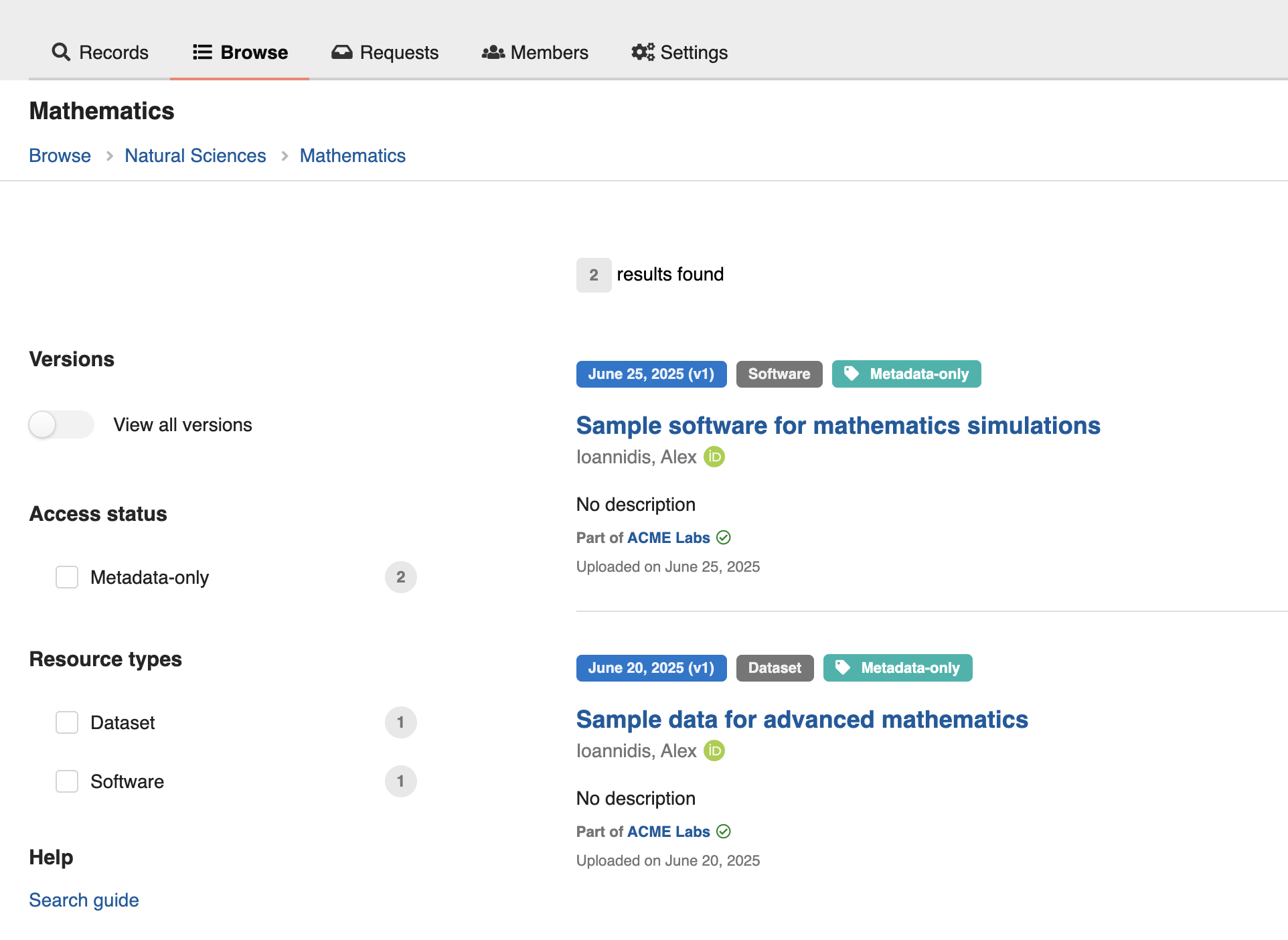
Task: Click the ORCID icon next to first record's author
Action: tap(714, 457)
